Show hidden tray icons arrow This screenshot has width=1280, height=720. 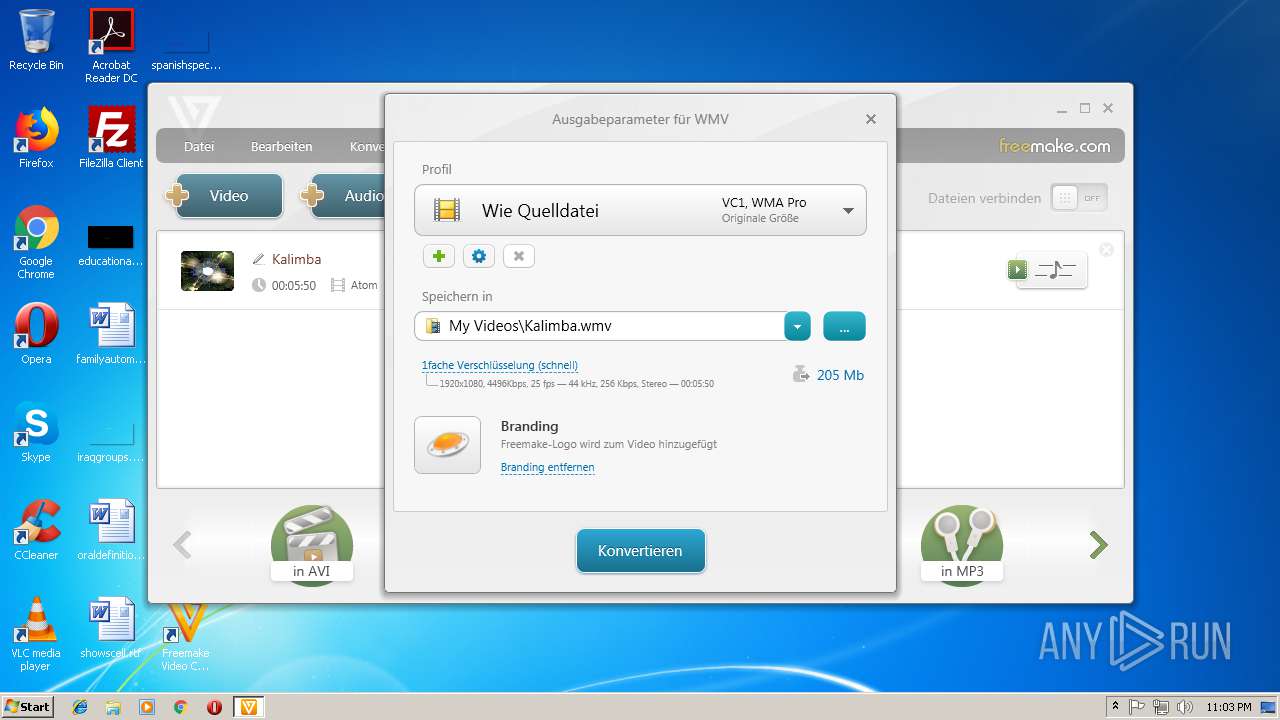pos(1115,707)
